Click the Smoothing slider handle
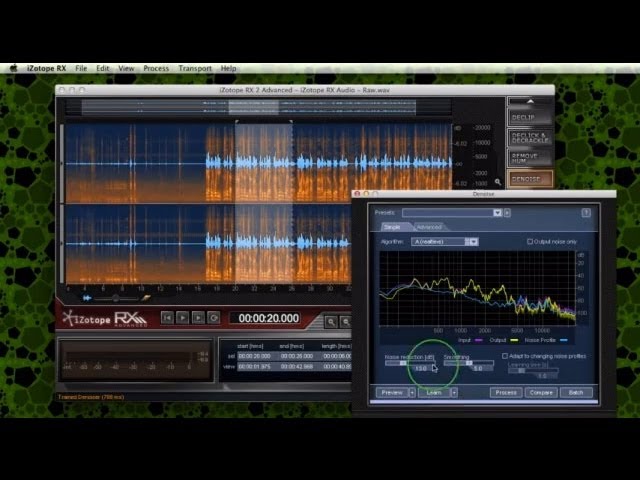Viewport: 640px width, 480px height. 469,363
